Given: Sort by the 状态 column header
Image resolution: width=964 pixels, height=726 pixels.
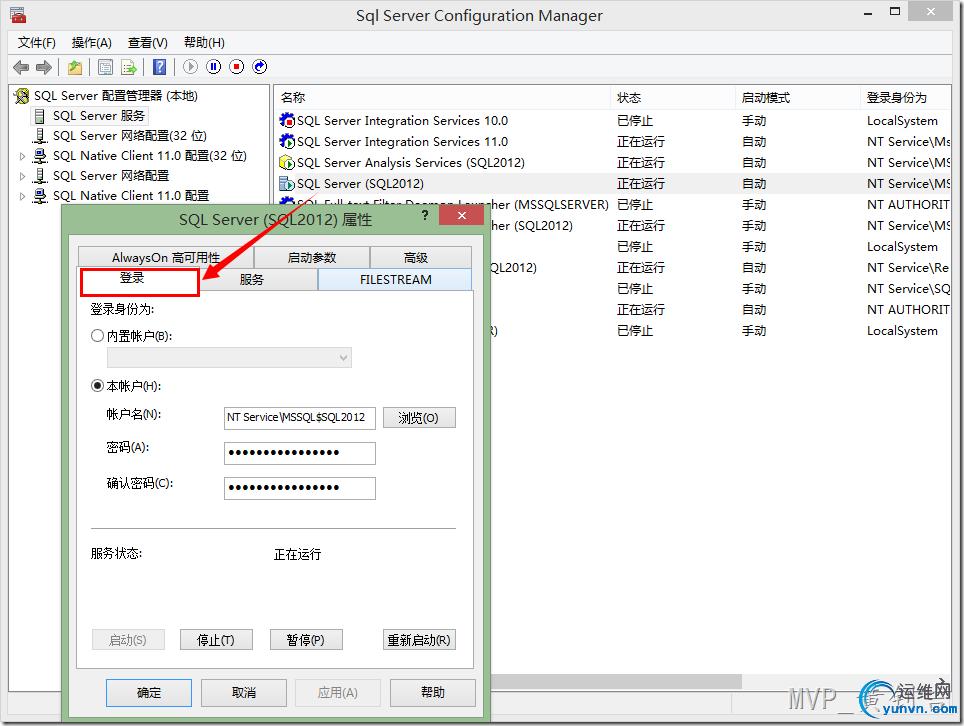Looking at the screenshot, I should 673,98.
